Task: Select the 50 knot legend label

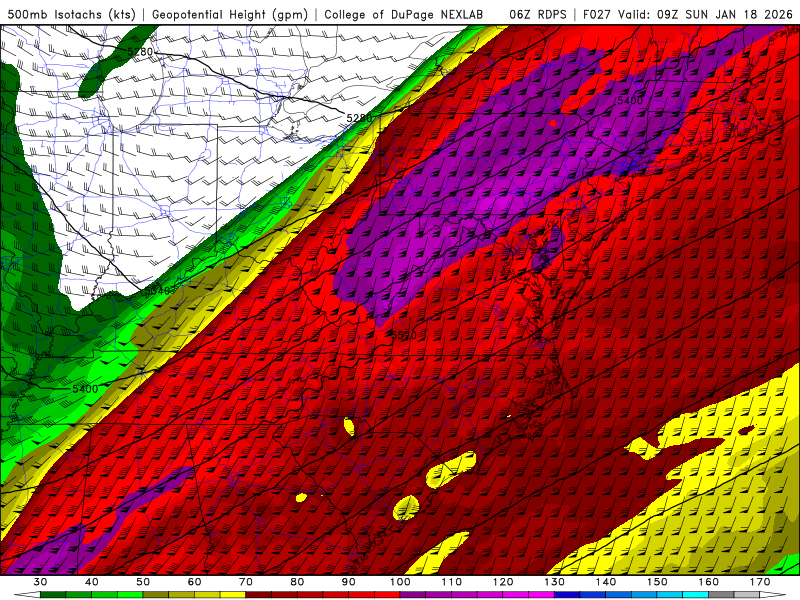Action: point(143,582)
